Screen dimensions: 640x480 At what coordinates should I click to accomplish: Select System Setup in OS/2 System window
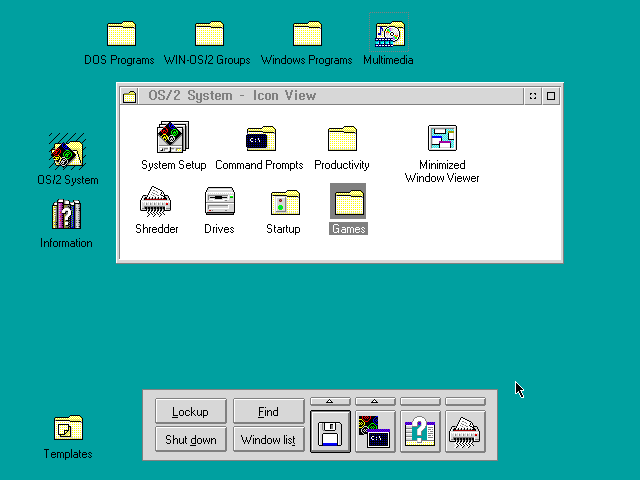pyautogui.click(x=173, y=137)
